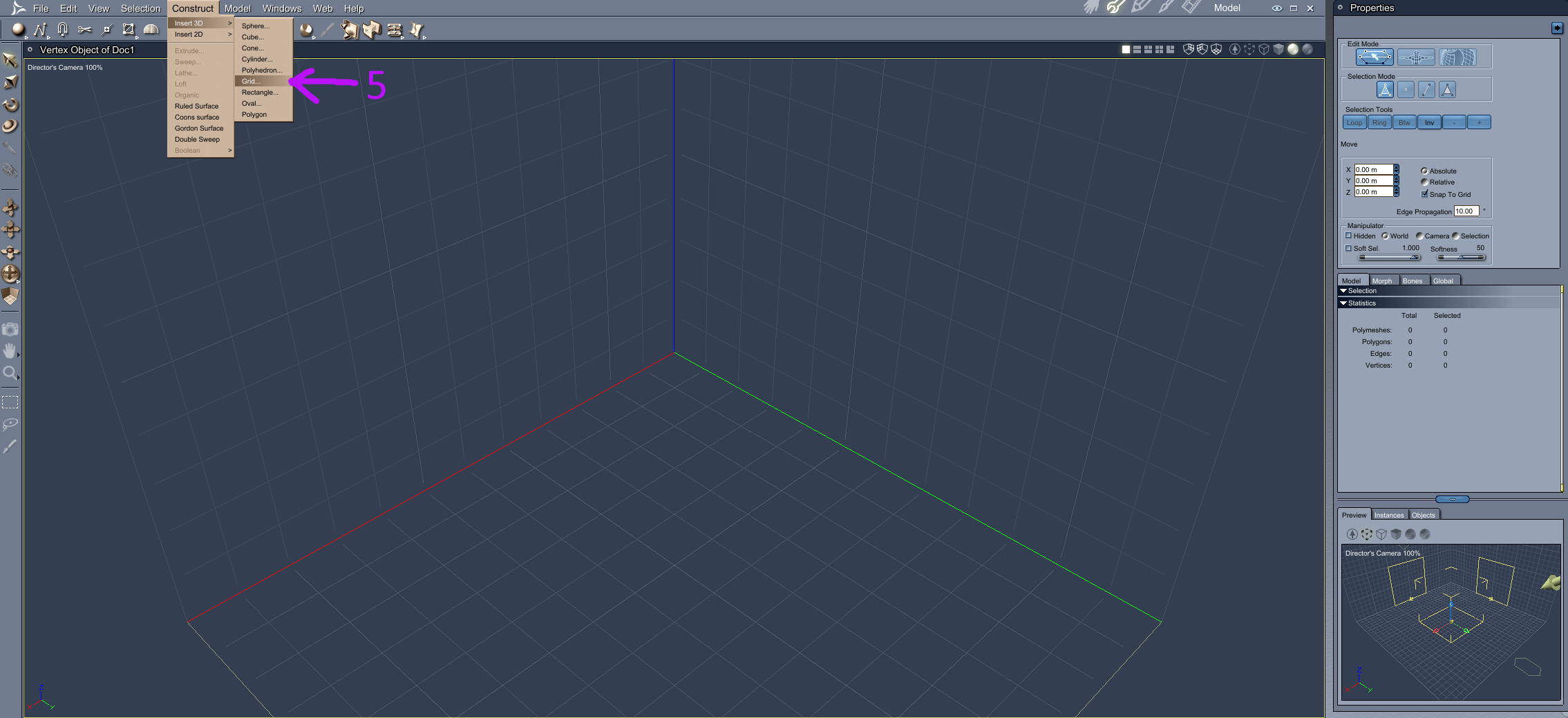Screen dimensions: 1568x718
Task: Open the Instances tab
Action: point(1389,515)
